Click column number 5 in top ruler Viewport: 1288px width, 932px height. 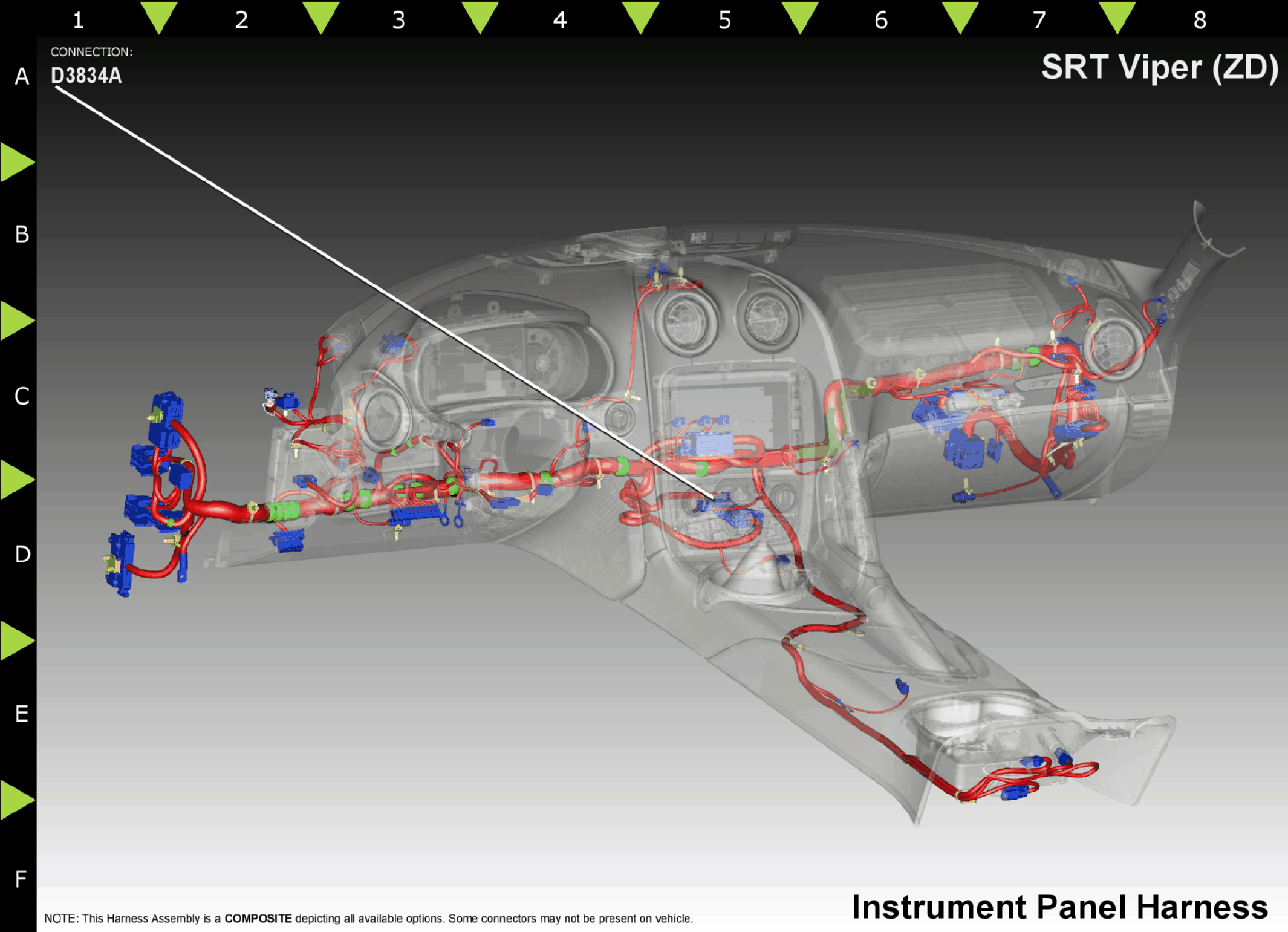[724, 21]
